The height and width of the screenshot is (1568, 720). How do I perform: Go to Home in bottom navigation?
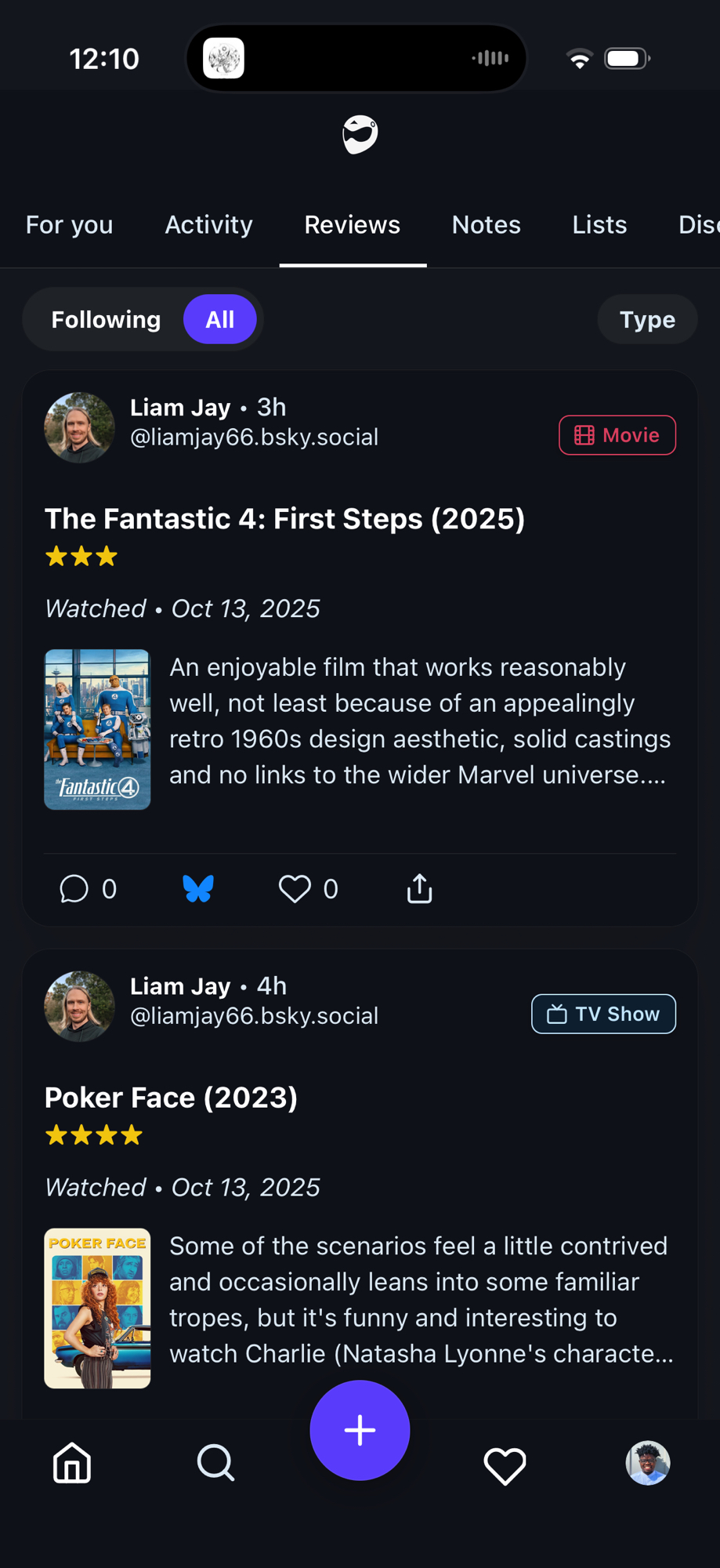72,1463
